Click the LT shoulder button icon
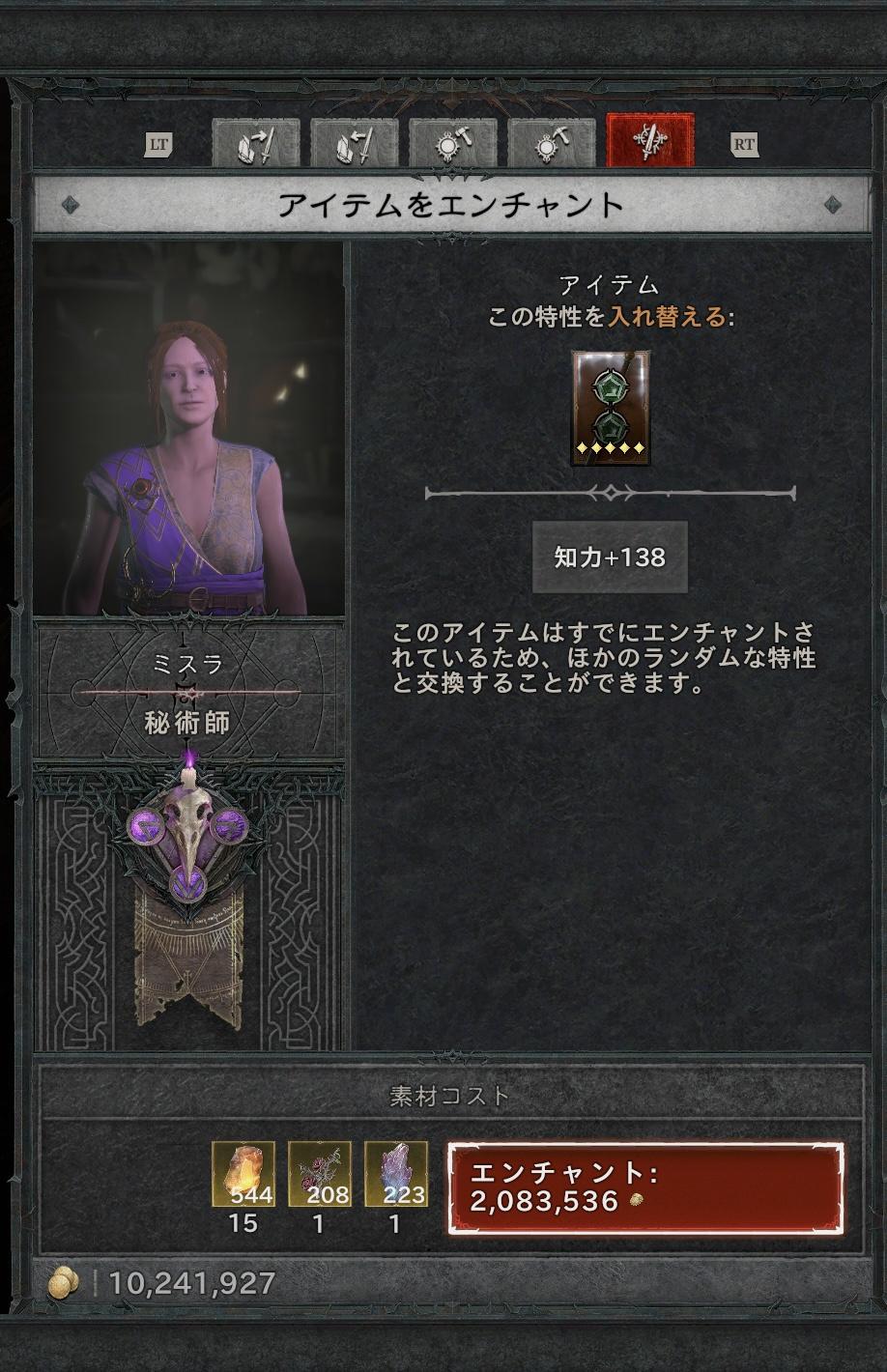This screenshot has width=887, height=1372. (159, 145)
